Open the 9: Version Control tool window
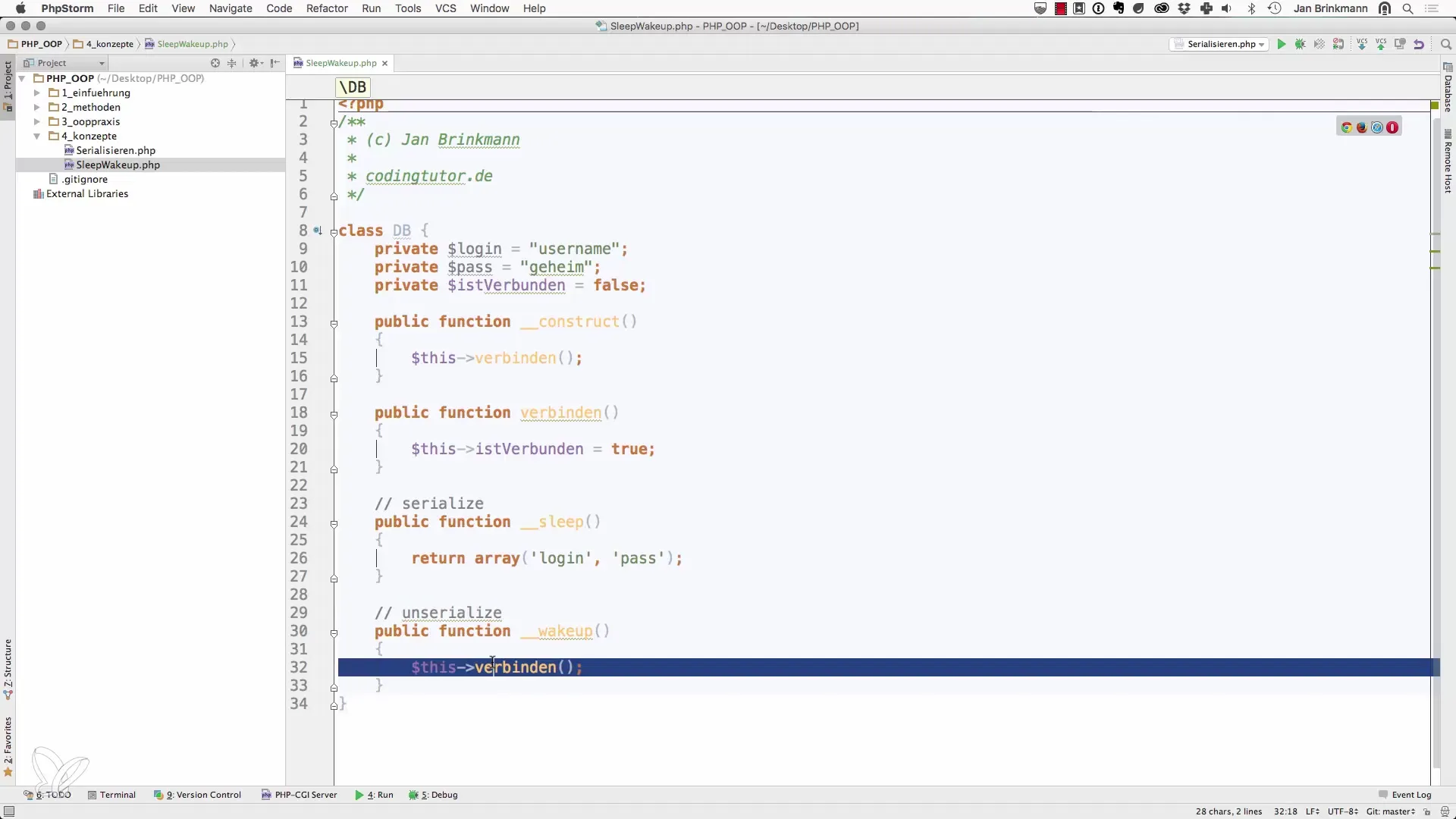Image resolution: width=1456 pixels, height=819 pixels. 197,795
